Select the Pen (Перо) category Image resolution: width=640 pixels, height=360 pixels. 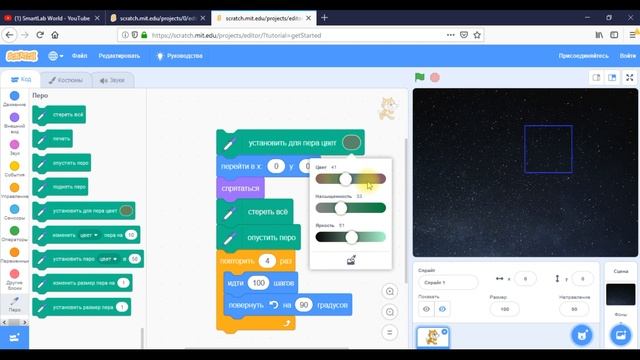[14, 304]
